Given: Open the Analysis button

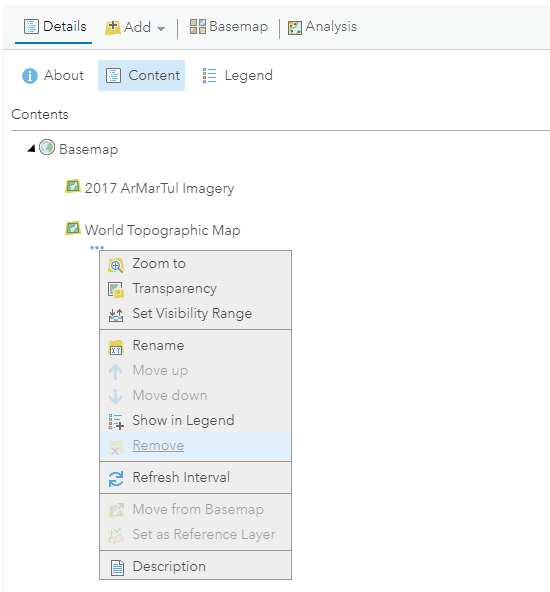Looking at the screenshot, I should click(x=322, y=27).
